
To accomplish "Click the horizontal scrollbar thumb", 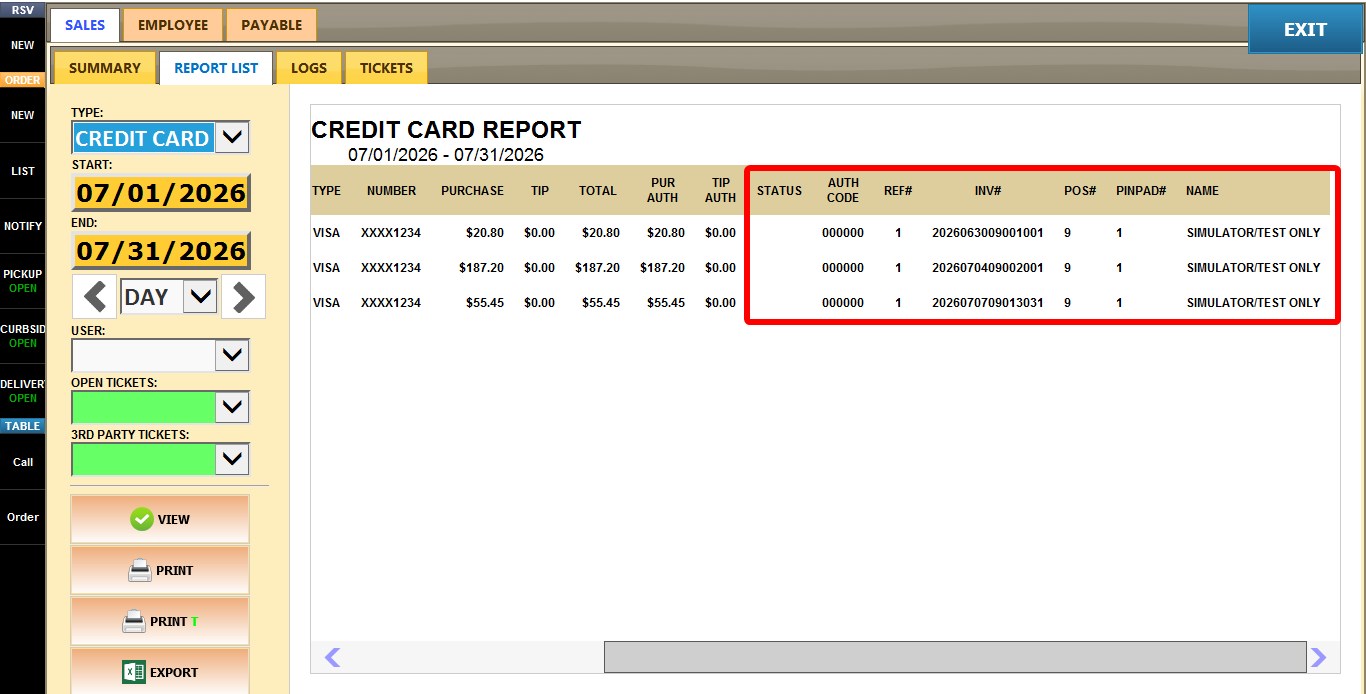I will (955, 657).
